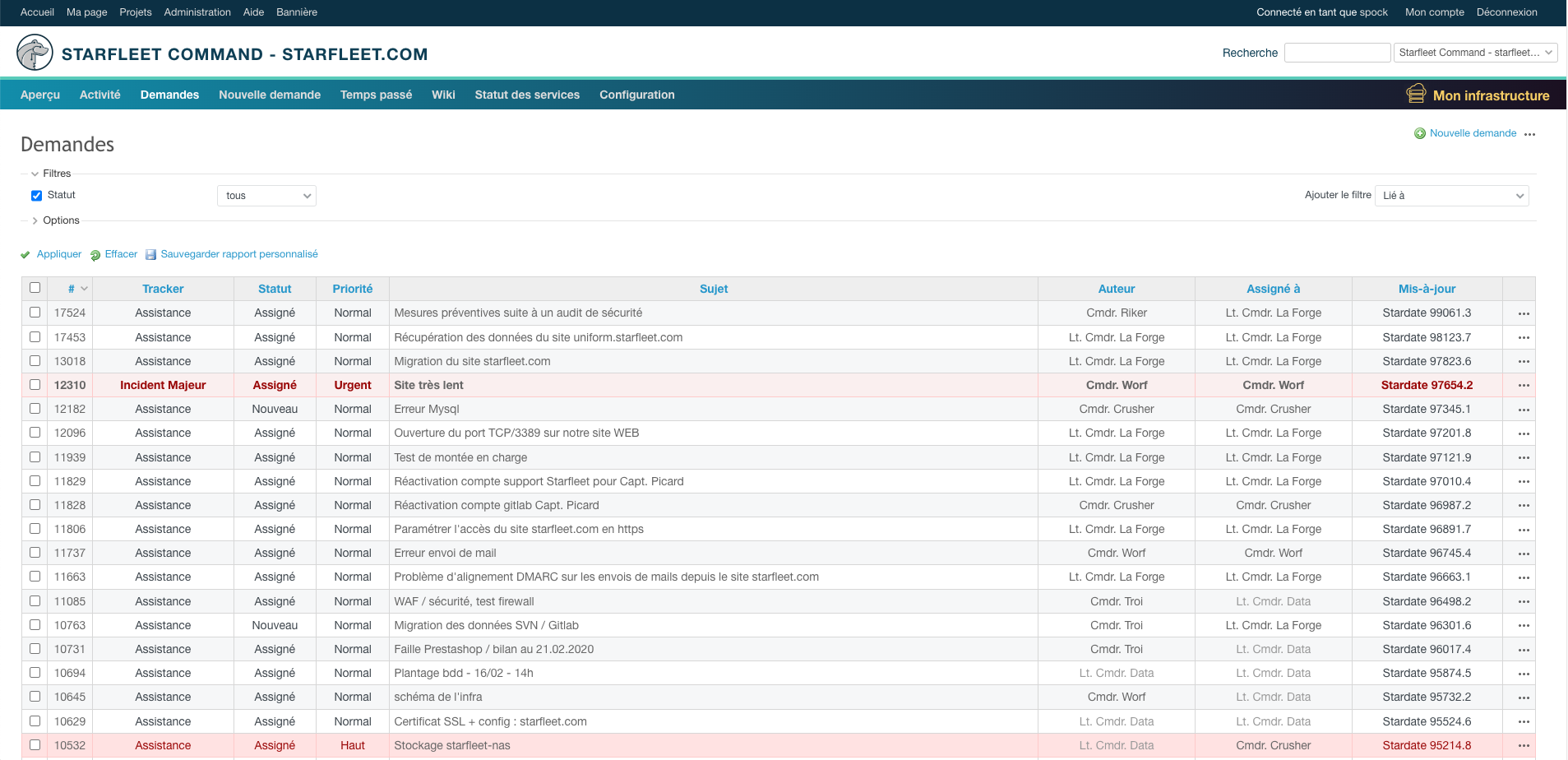Open the 'Site très lent' issue
The height and width of the screenshot is (760, 1568).
(x=428, y=385)
